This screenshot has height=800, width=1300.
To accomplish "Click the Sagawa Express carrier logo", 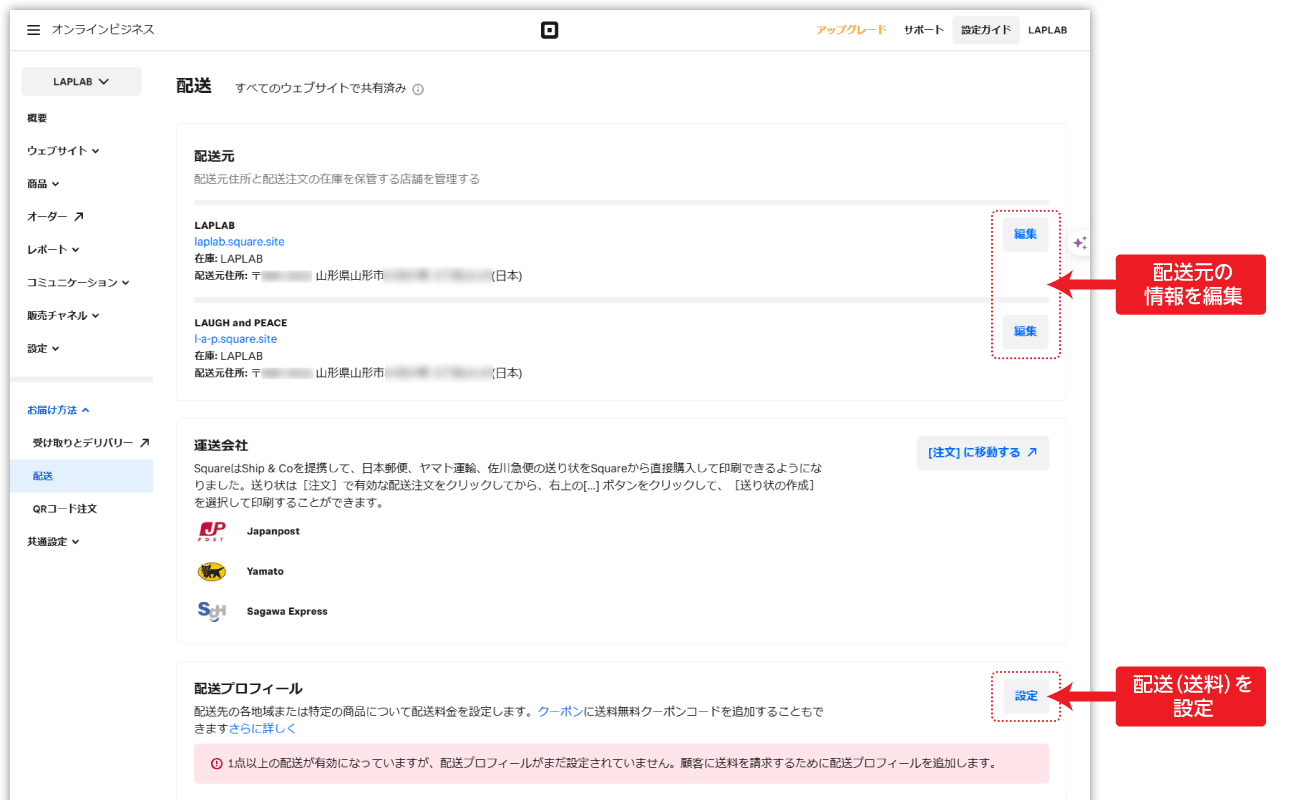I will pos(211,611).
